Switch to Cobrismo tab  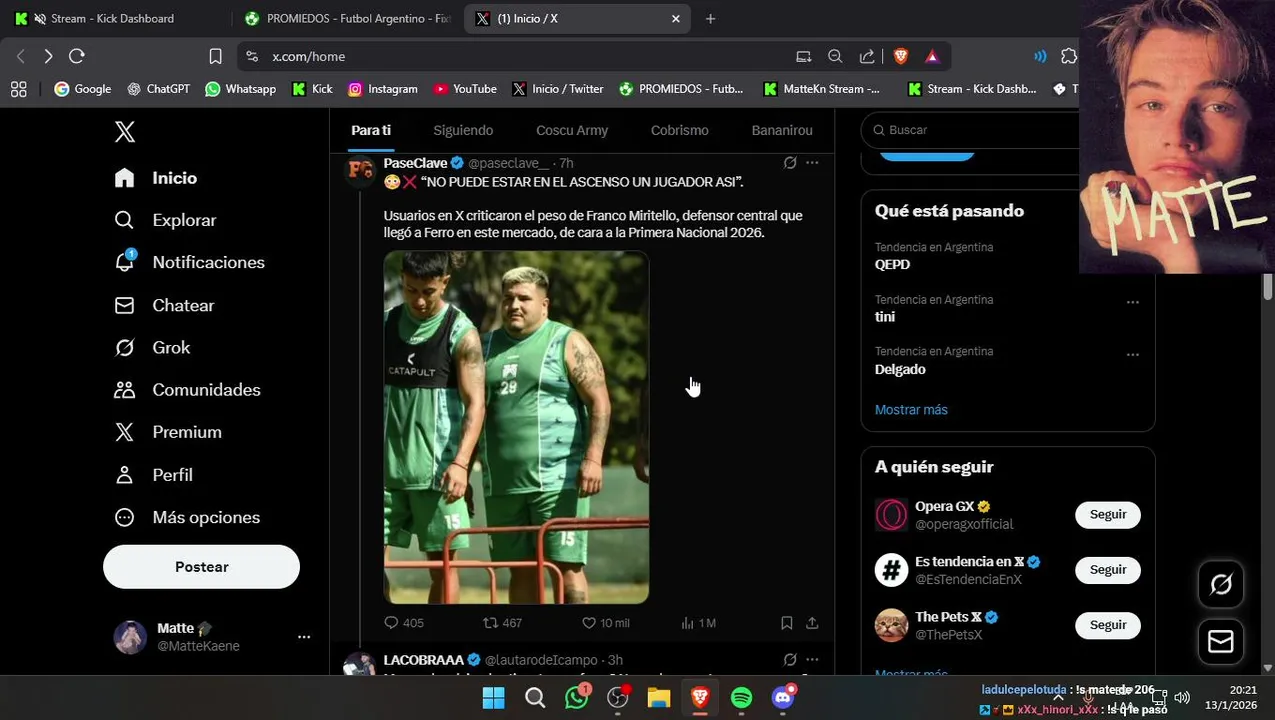680,130
